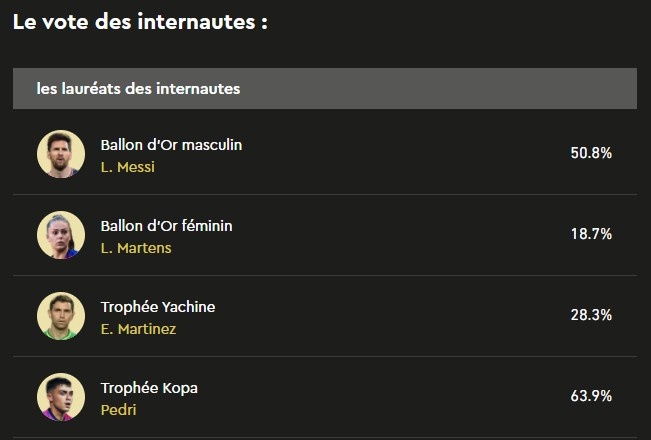Click E. Martinez's avatar photo
Viewport: 651px width, 440px height.
61,316
